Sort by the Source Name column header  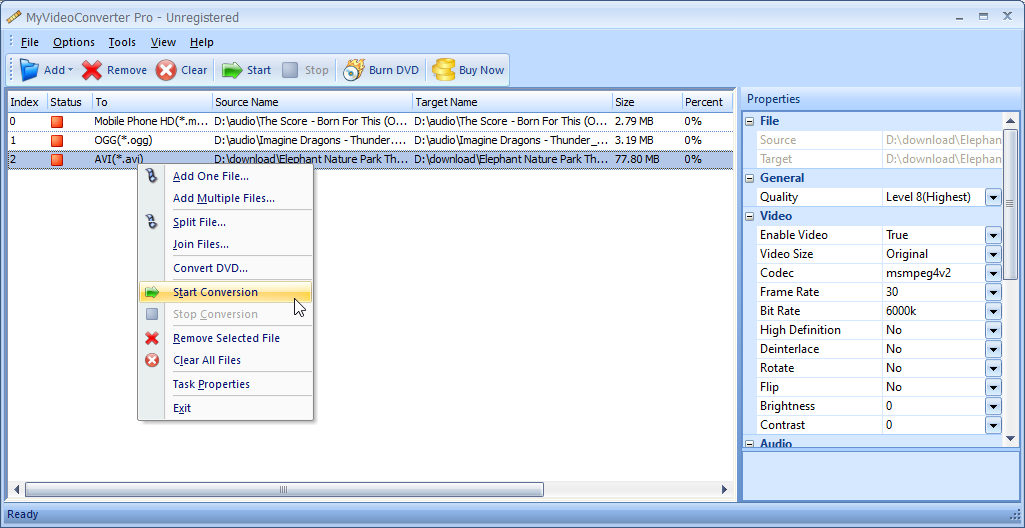pos(312,102)
